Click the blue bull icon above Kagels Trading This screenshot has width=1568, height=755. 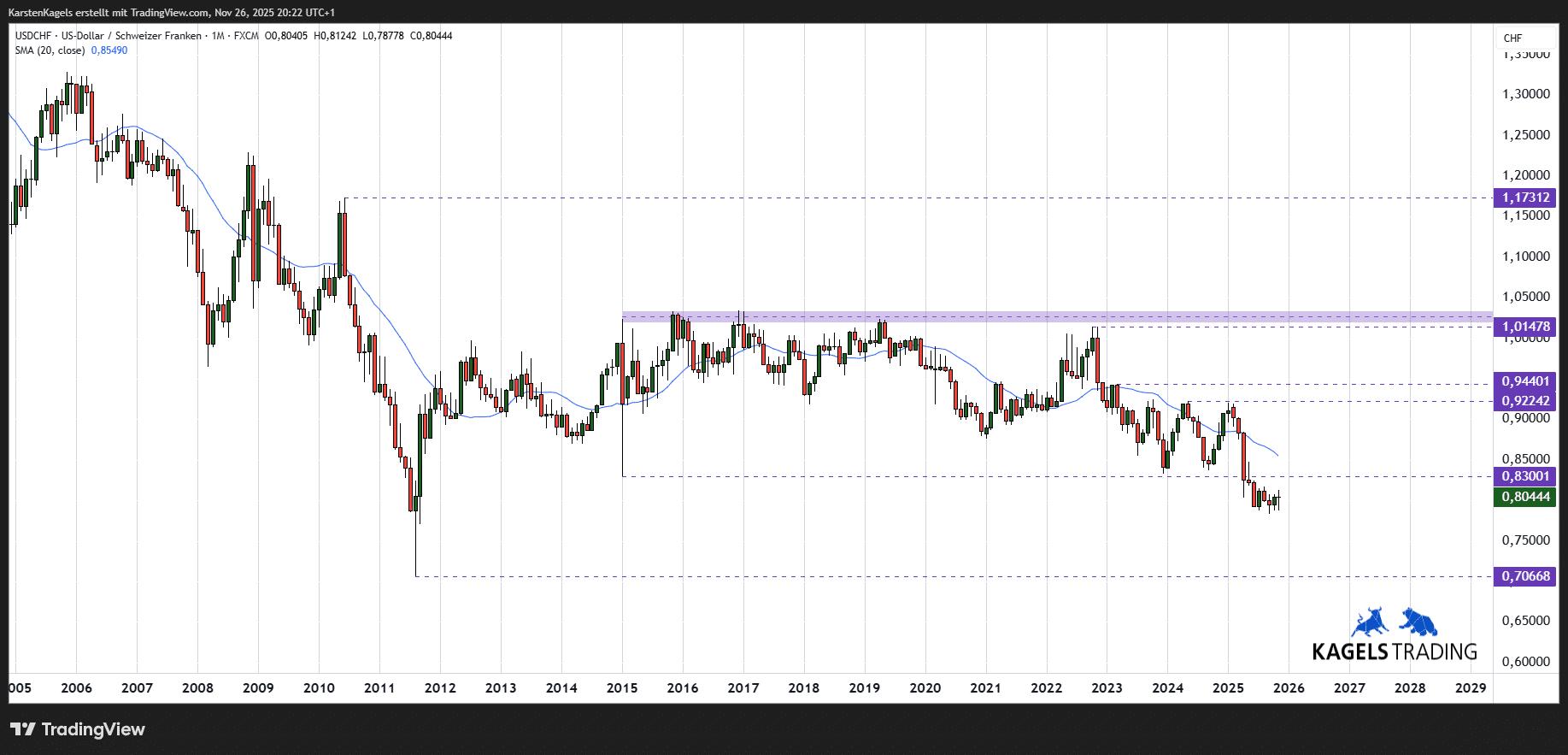click(x=1370, y=622)
